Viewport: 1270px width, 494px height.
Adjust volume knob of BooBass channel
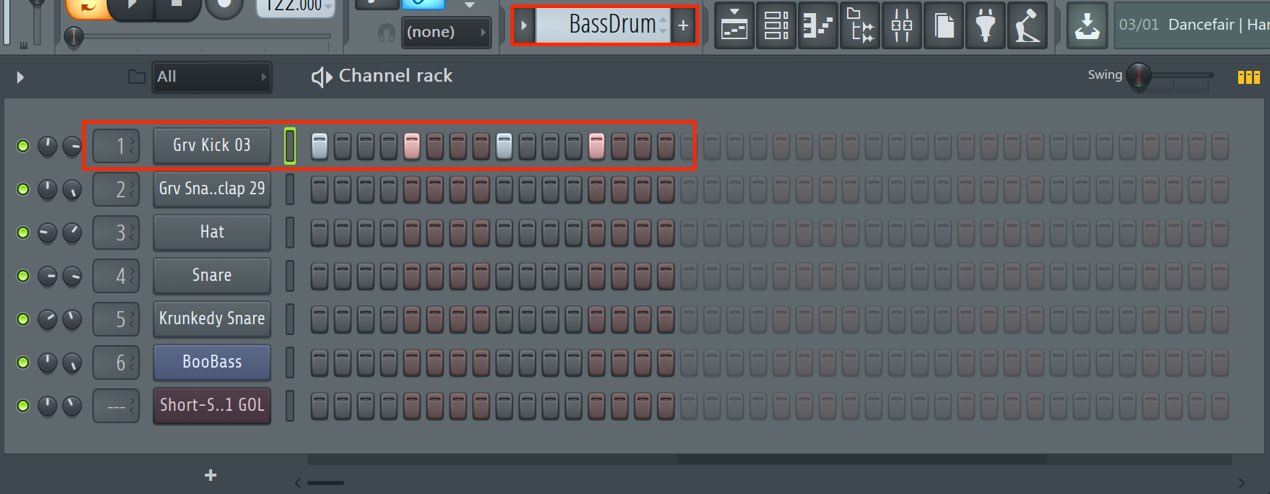pyautogui.click(x=72, y=363)
